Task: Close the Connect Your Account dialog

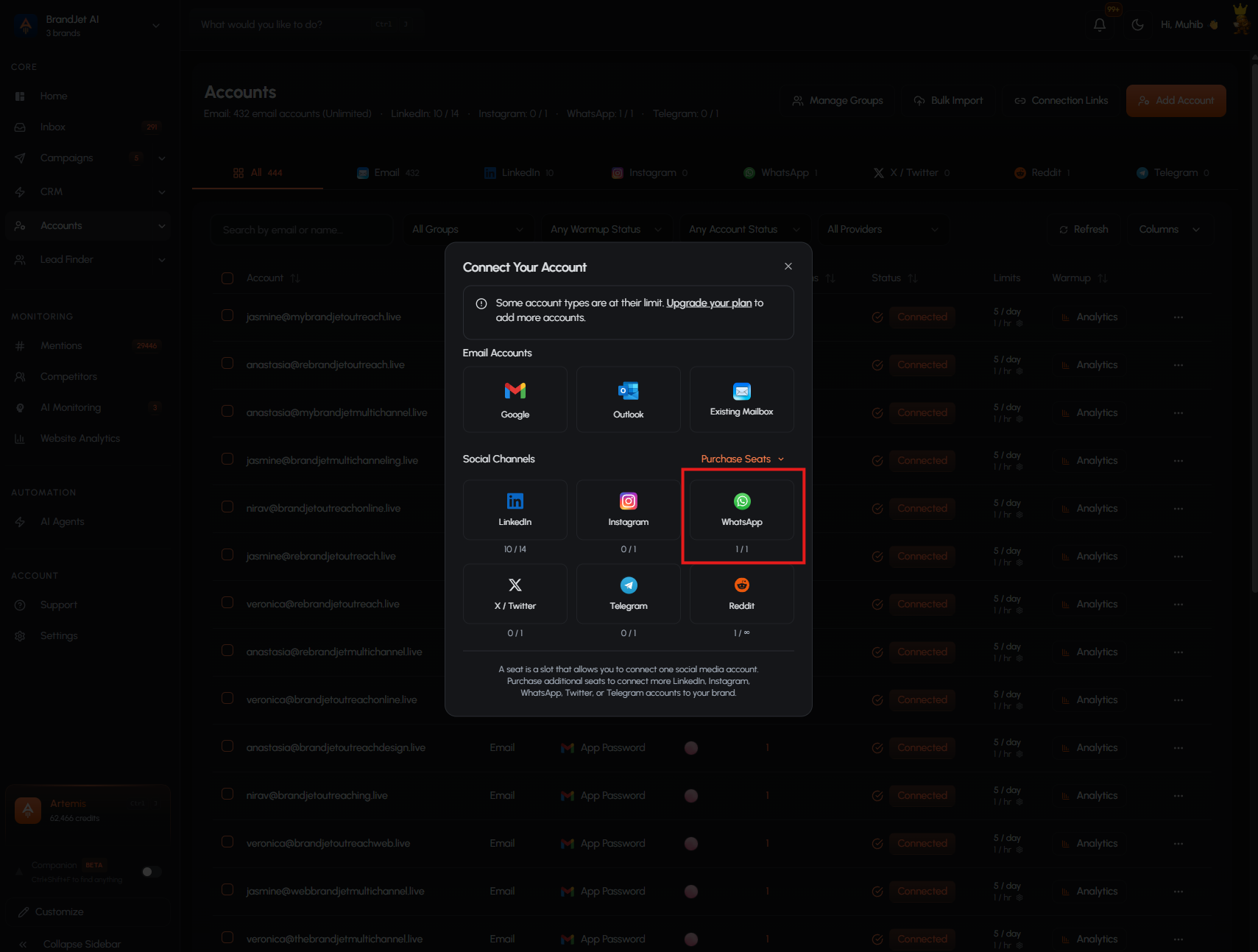Action: click(x=788, y=267)
